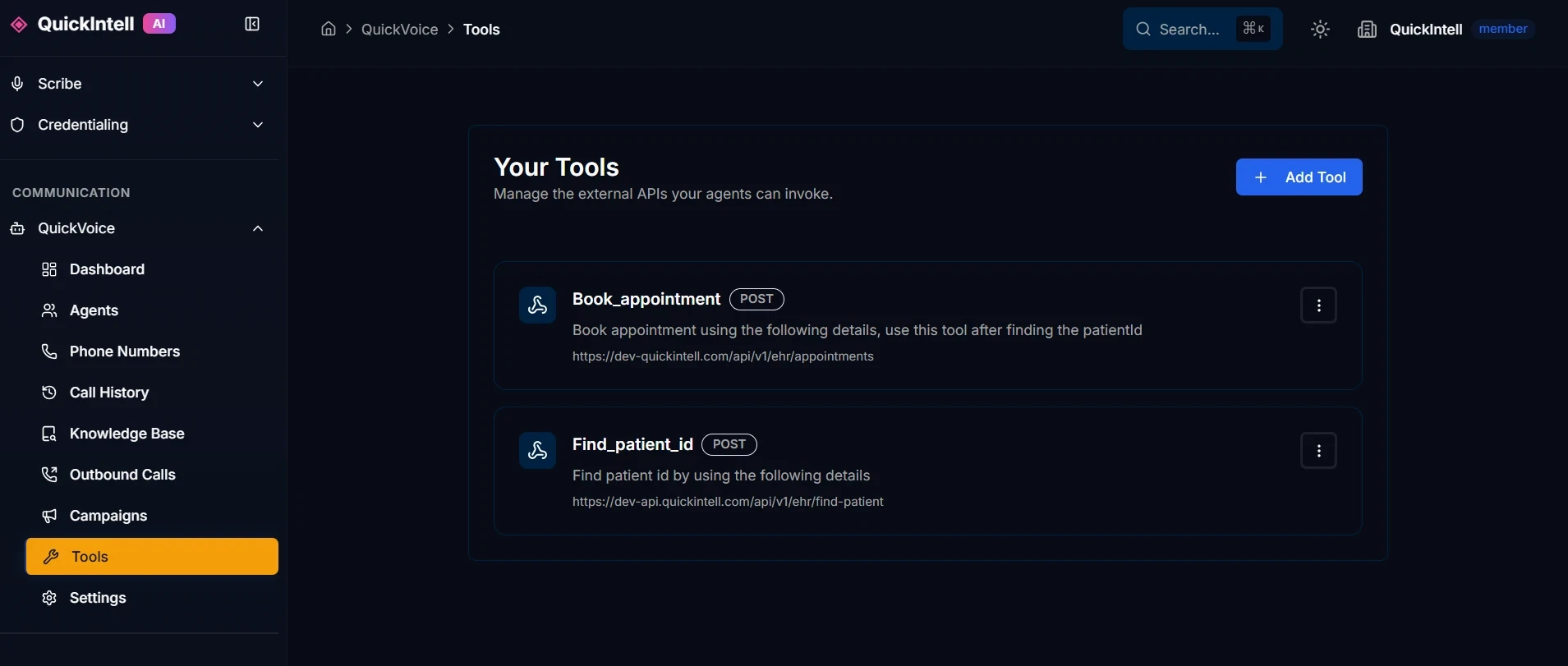Screen dimensions: 1568x666
Task: Expand the Scribe section chevron
Action: point(258,84)
